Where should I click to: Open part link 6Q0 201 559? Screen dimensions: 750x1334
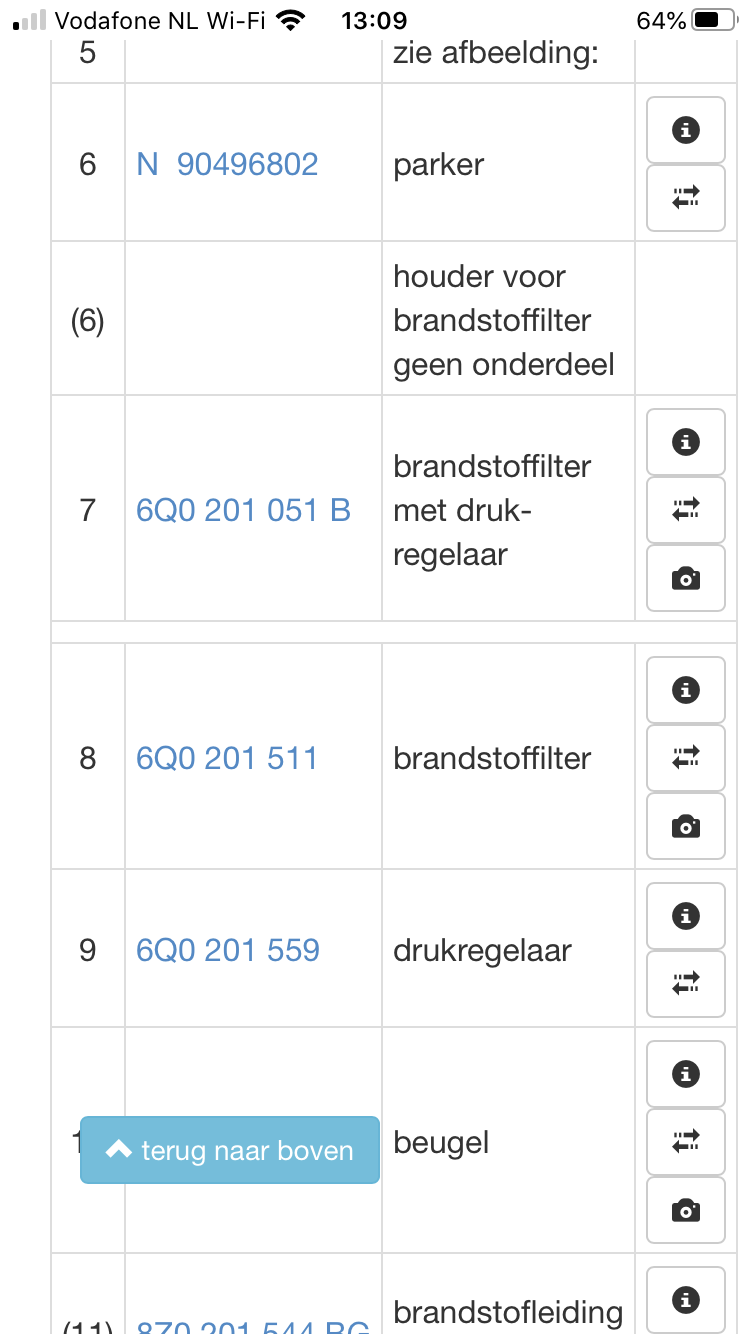(x=228, y=950)
